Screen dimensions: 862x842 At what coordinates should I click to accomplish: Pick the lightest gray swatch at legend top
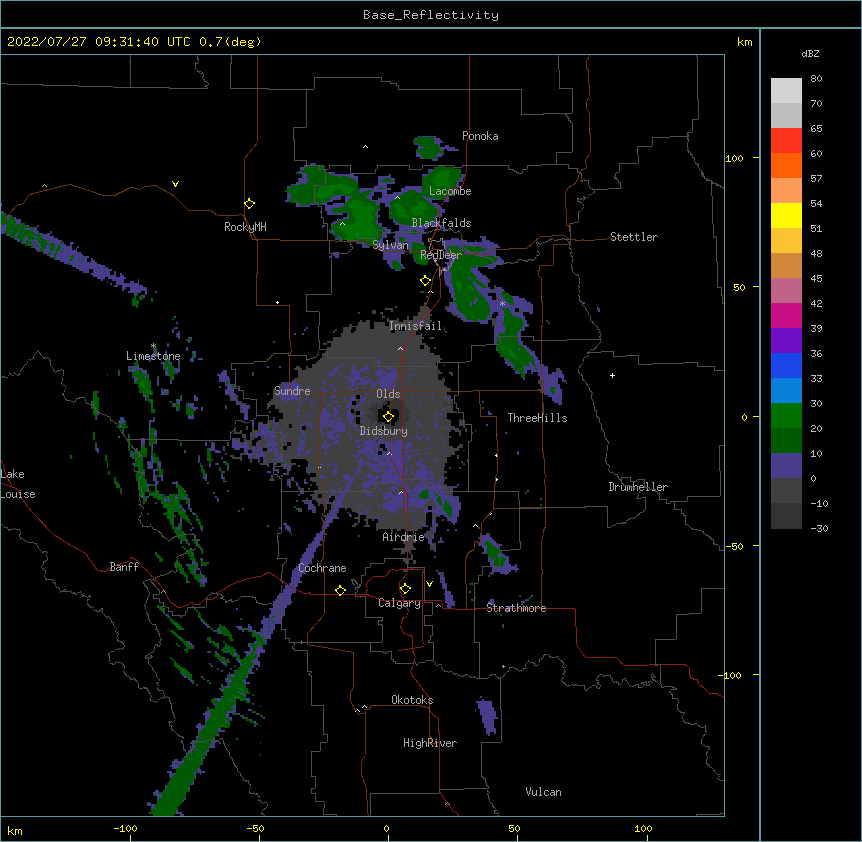coord(786,91)
